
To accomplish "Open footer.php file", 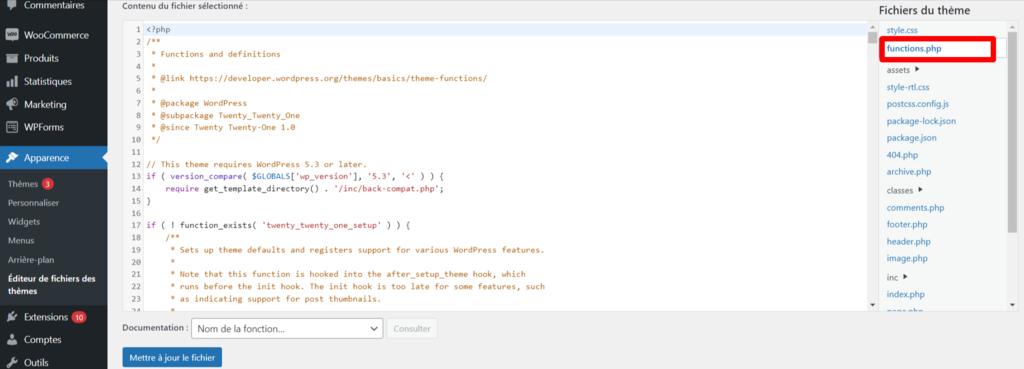I will pyautogui.click(x=907, y=225).
